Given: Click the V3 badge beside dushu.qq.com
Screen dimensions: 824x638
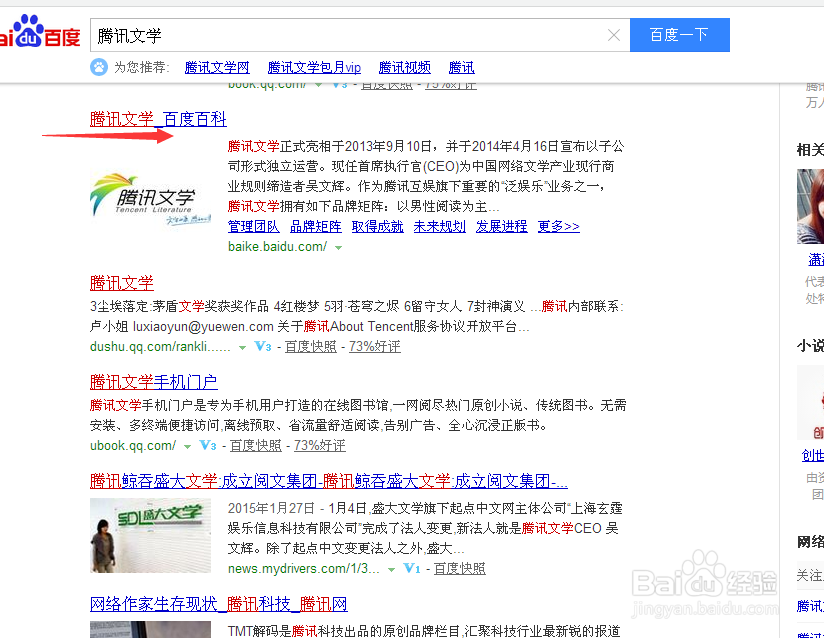Looking at the screenshot, I should pos(263,346).
